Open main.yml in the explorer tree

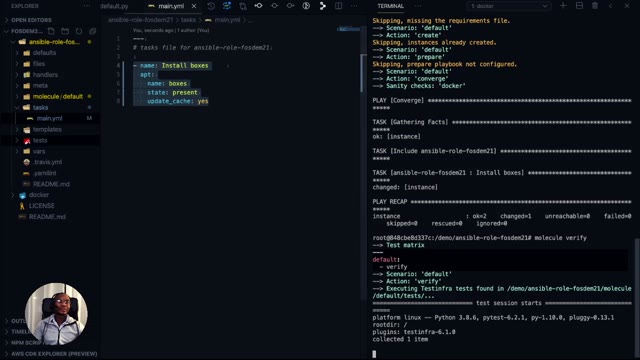(49, 118)
